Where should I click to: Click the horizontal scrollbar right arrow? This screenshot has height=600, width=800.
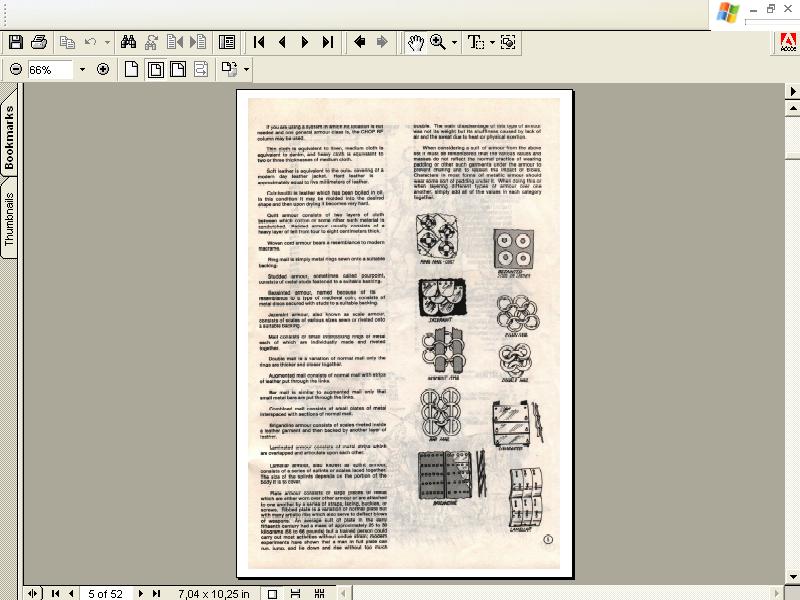click(x=778, y=593)
